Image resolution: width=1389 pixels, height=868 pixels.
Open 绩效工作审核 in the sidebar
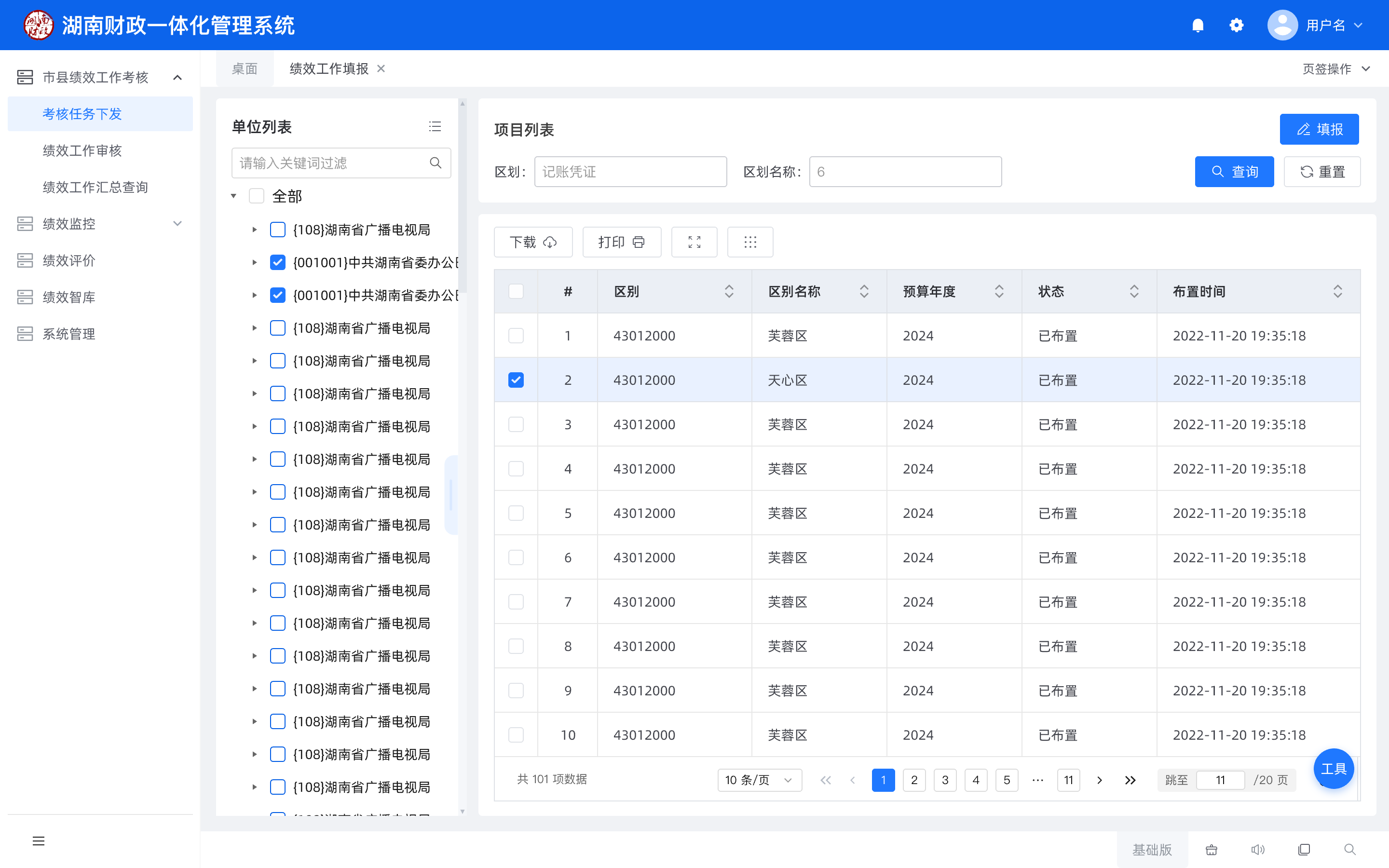pos(82,150)
